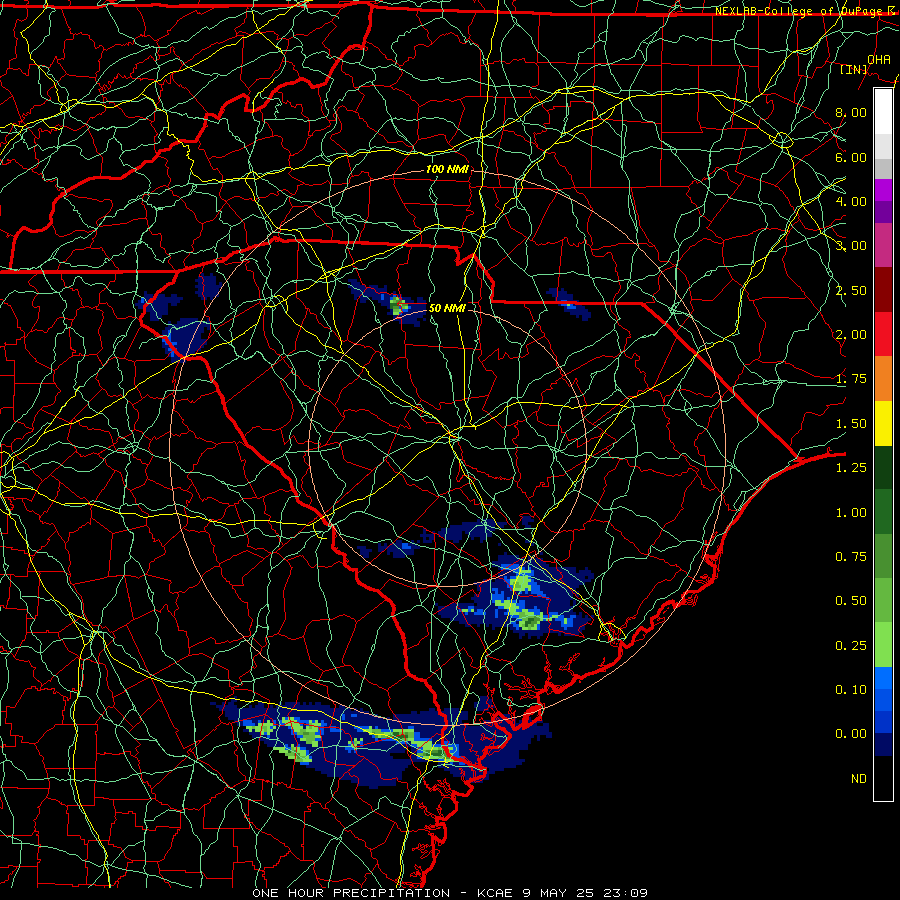Select the bright red 2.00 legend swatch

click(x=883, y=334)
